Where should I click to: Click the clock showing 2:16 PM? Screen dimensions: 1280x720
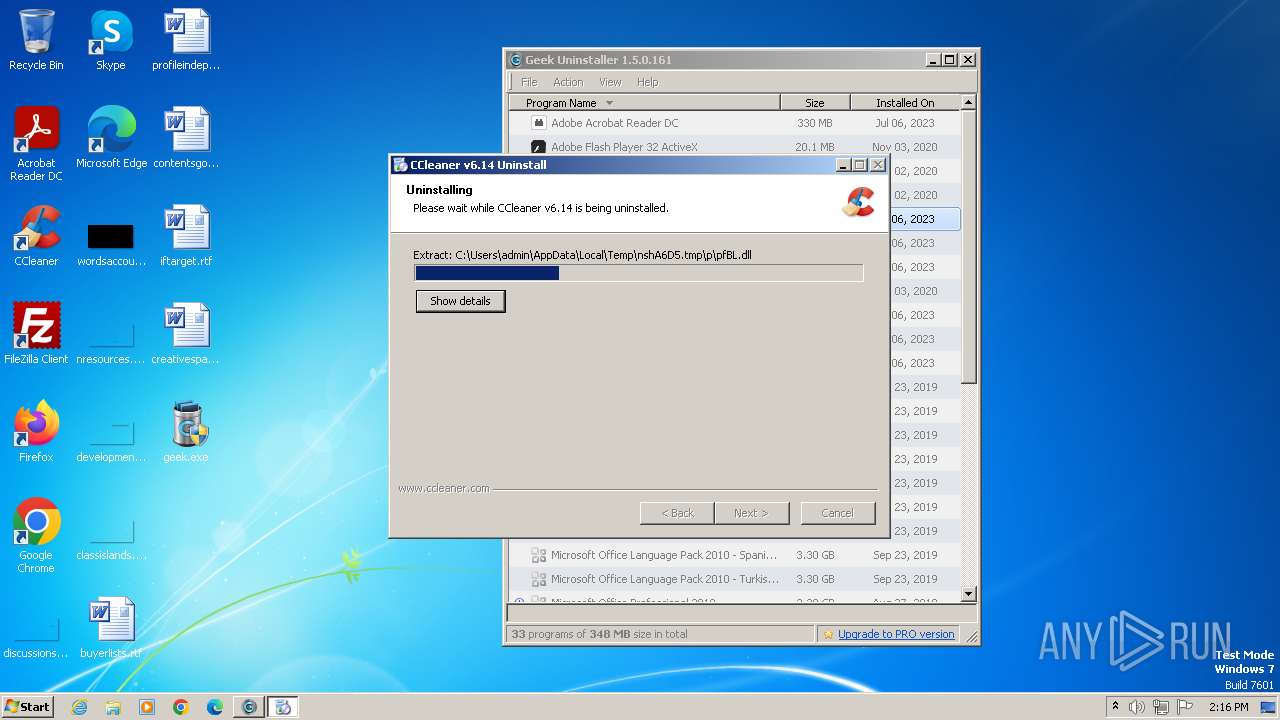(x=1228, y=707)
